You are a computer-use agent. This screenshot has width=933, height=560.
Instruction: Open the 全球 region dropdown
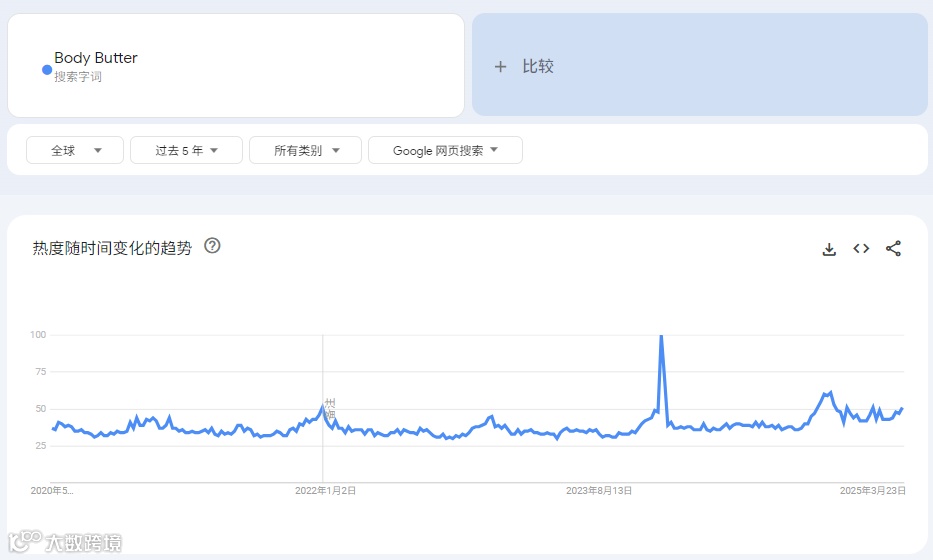coord(75,150)
